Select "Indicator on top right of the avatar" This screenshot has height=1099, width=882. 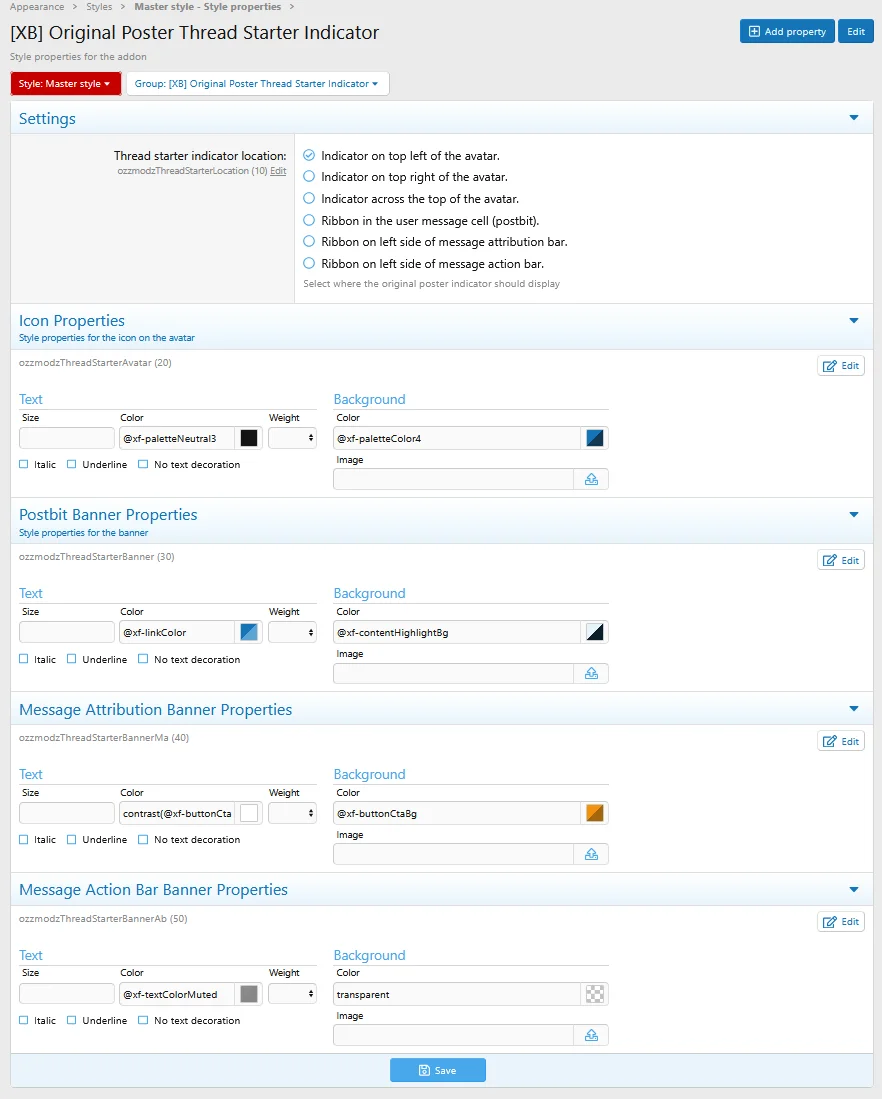click(309, 177)
